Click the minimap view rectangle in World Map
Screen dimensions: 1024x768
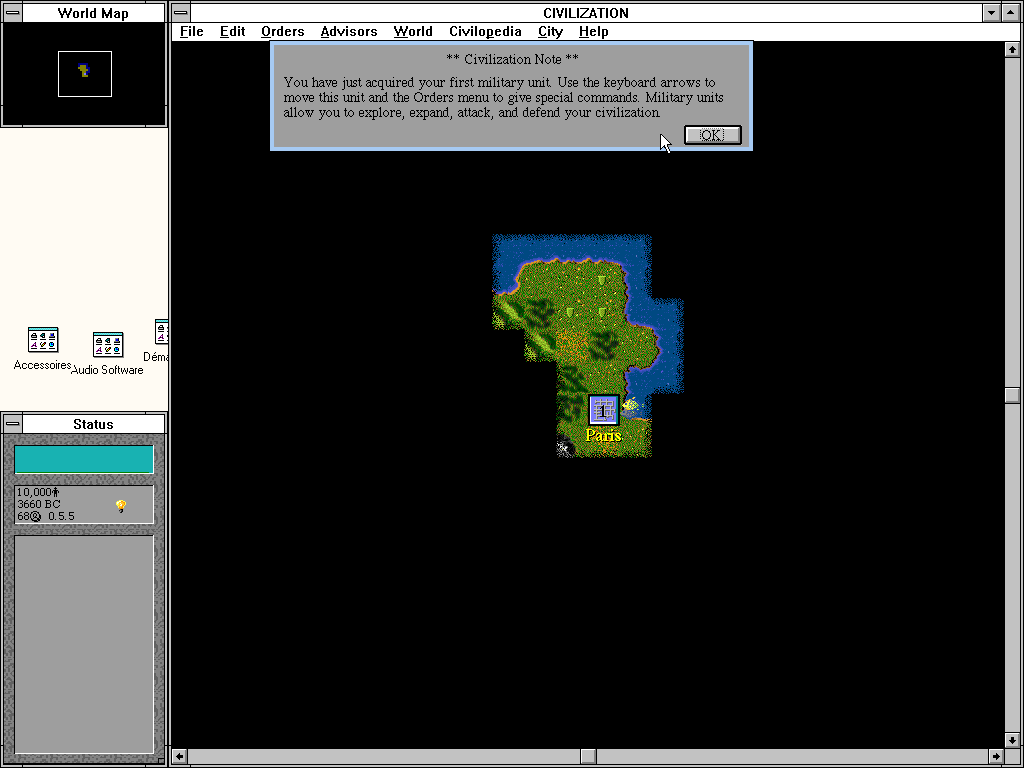click(x=85, y=74)
